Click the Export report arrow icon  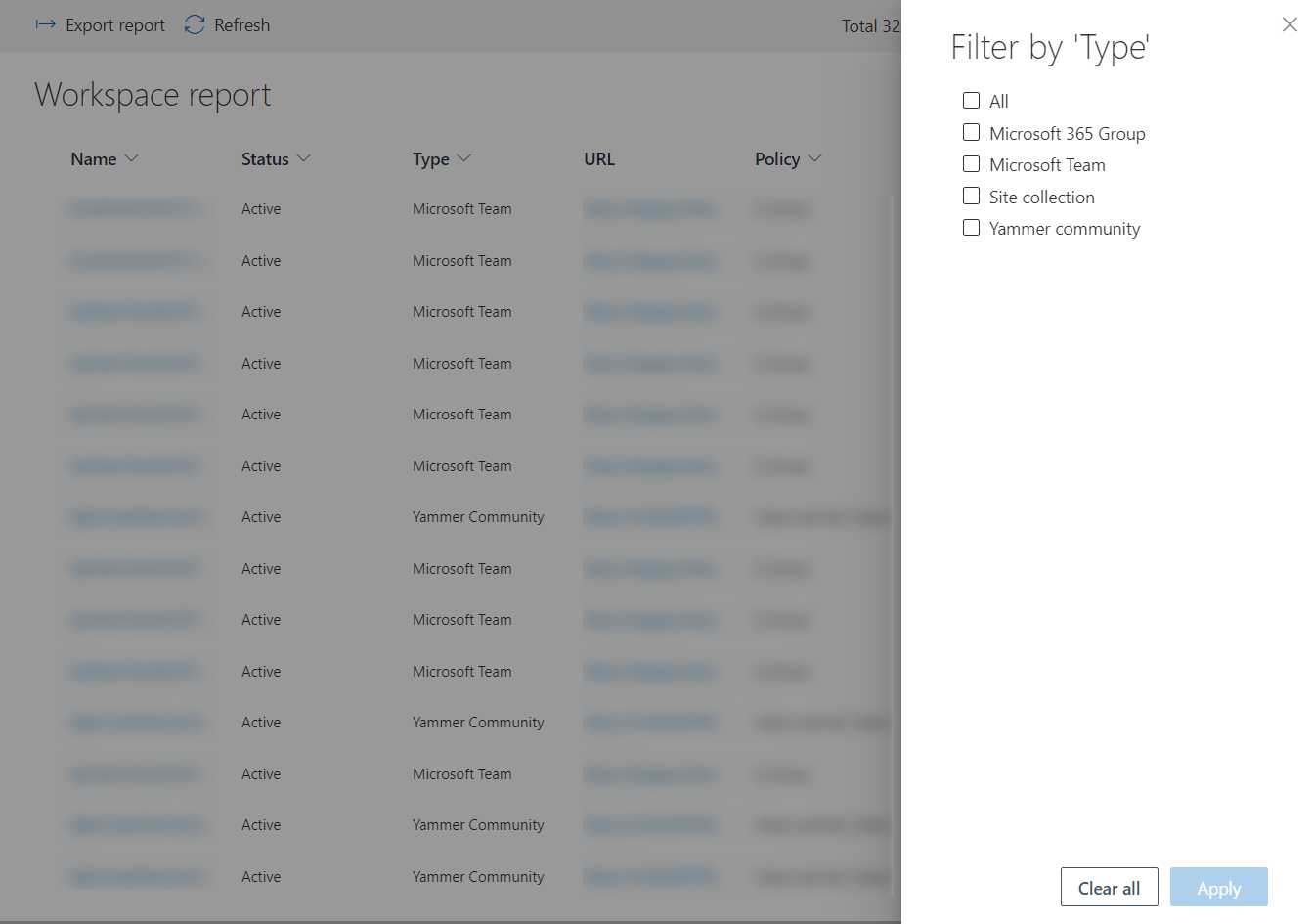point(45,25)
